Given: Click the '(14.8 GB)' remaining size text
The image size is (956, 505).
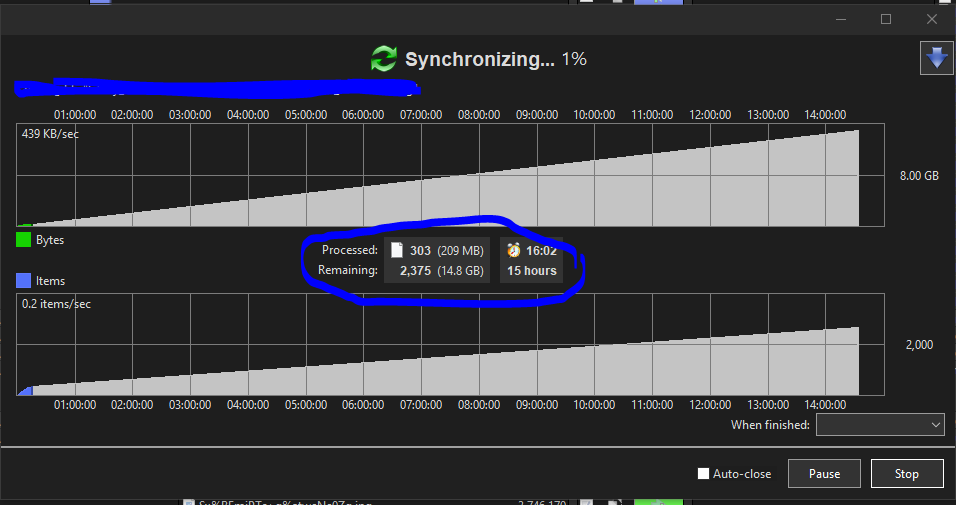Looking at the screenshot, I should pyautogui.click(x=460, y=271).
